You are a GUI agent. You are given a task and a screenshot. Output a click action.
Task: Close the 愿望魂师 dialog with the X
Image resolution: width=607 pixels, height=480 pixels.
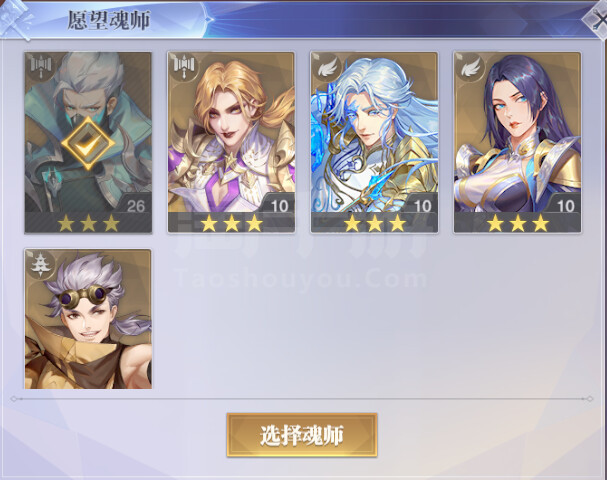pyautogui.click(x=598, y=19)
